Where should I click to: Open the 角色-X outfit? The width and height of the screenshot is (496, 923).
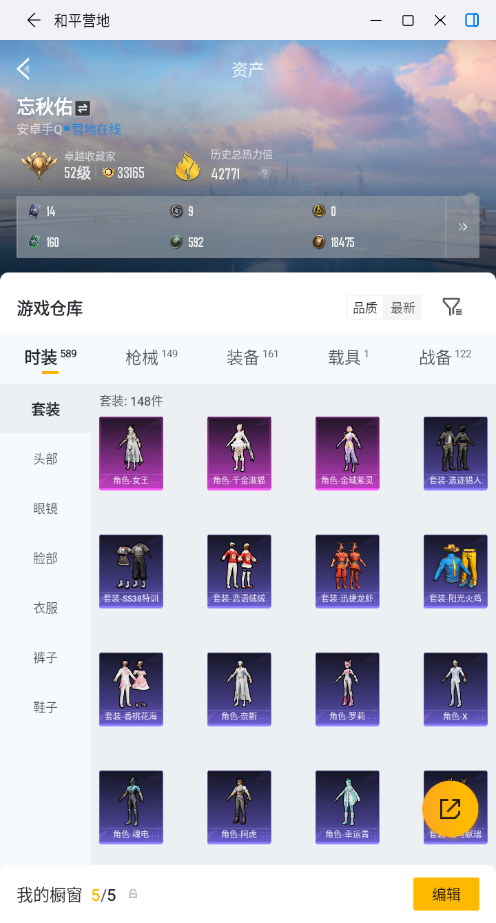tap(455, 689)
